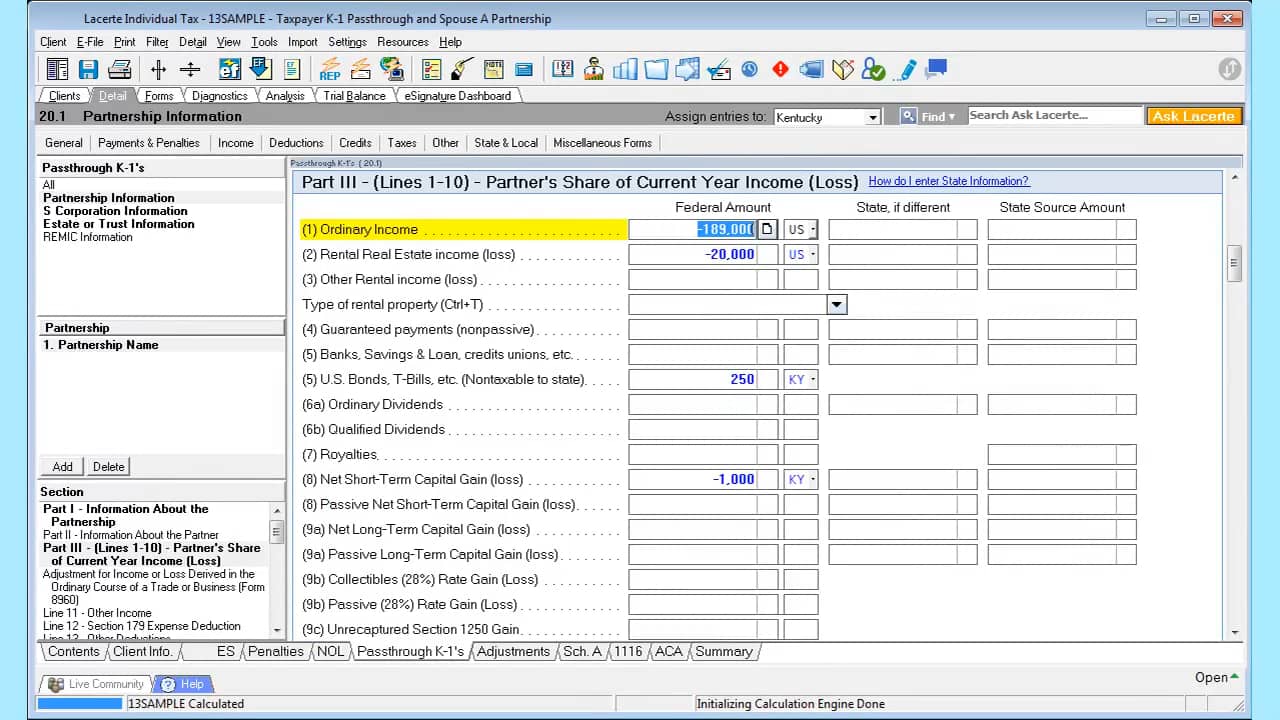Click the Add partnership button
The height and width of the screenshot is (720, 1280).
(x=62, y=467)
